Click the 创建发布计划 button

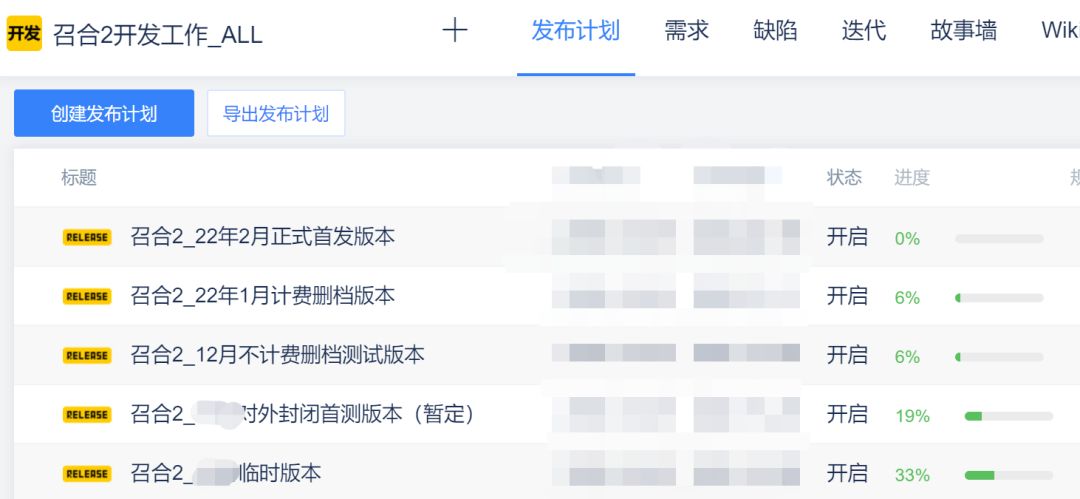point(104,113)
